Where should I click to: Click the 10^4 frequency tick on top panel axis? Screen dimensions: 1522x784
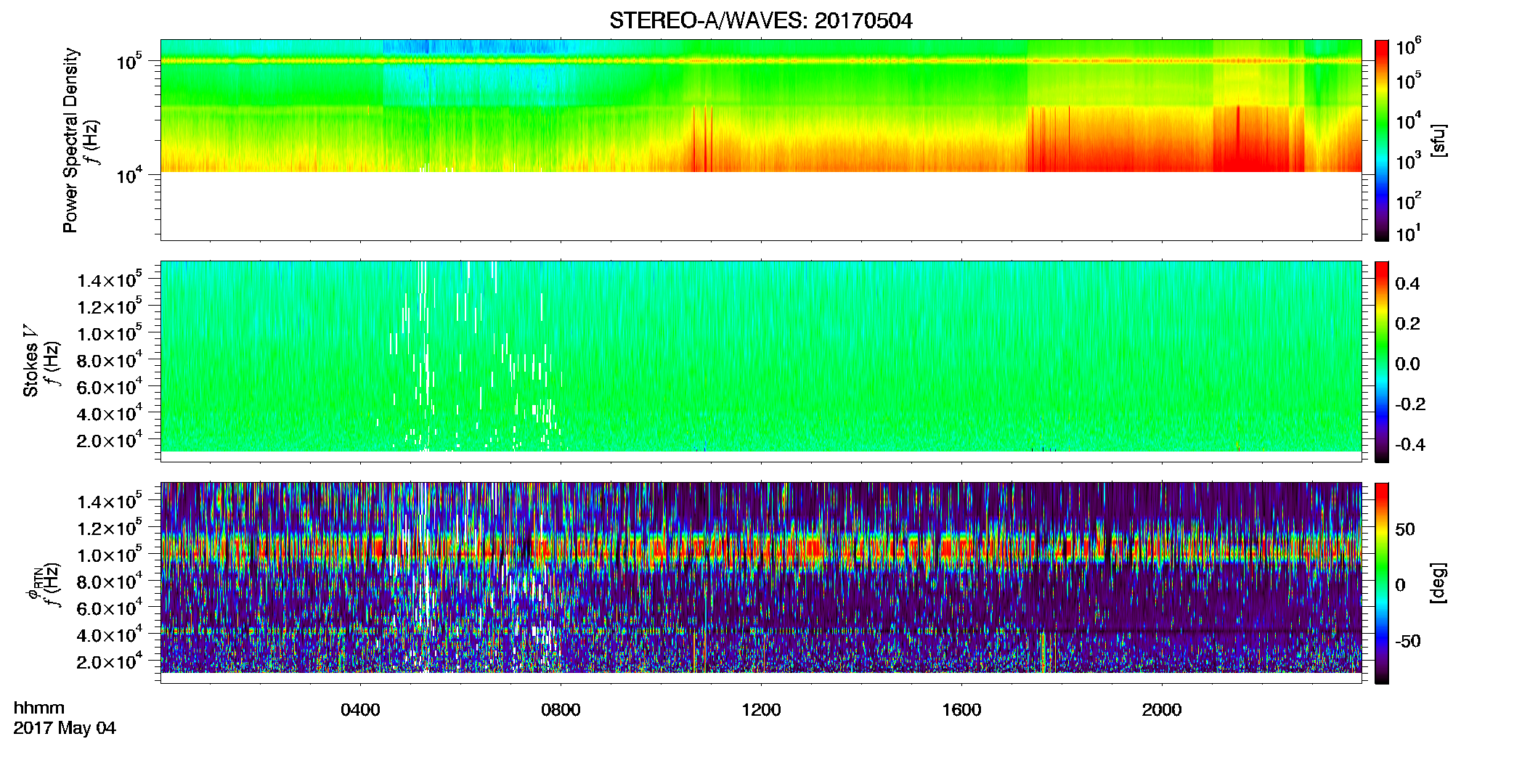pos(131,174)
